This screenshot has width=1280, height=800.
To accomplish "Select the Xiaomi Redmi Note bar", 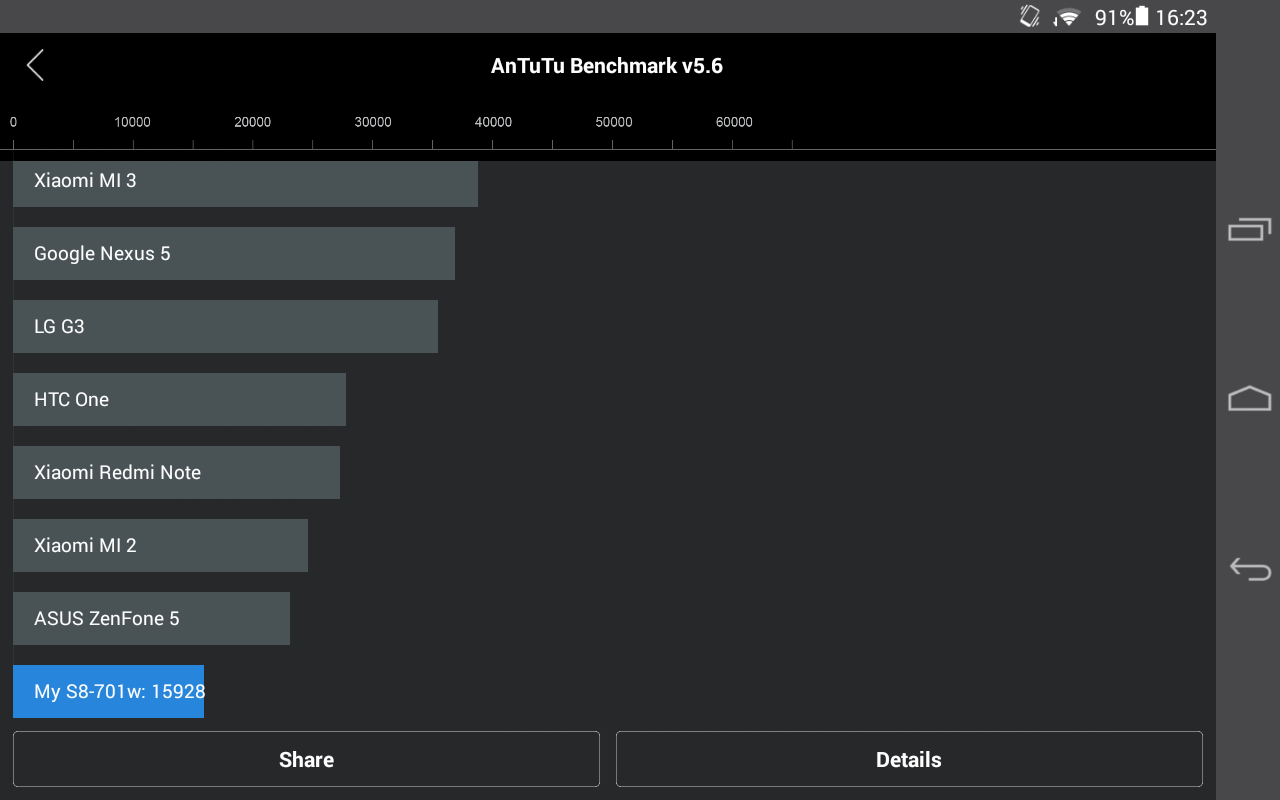I will [176, 473].
